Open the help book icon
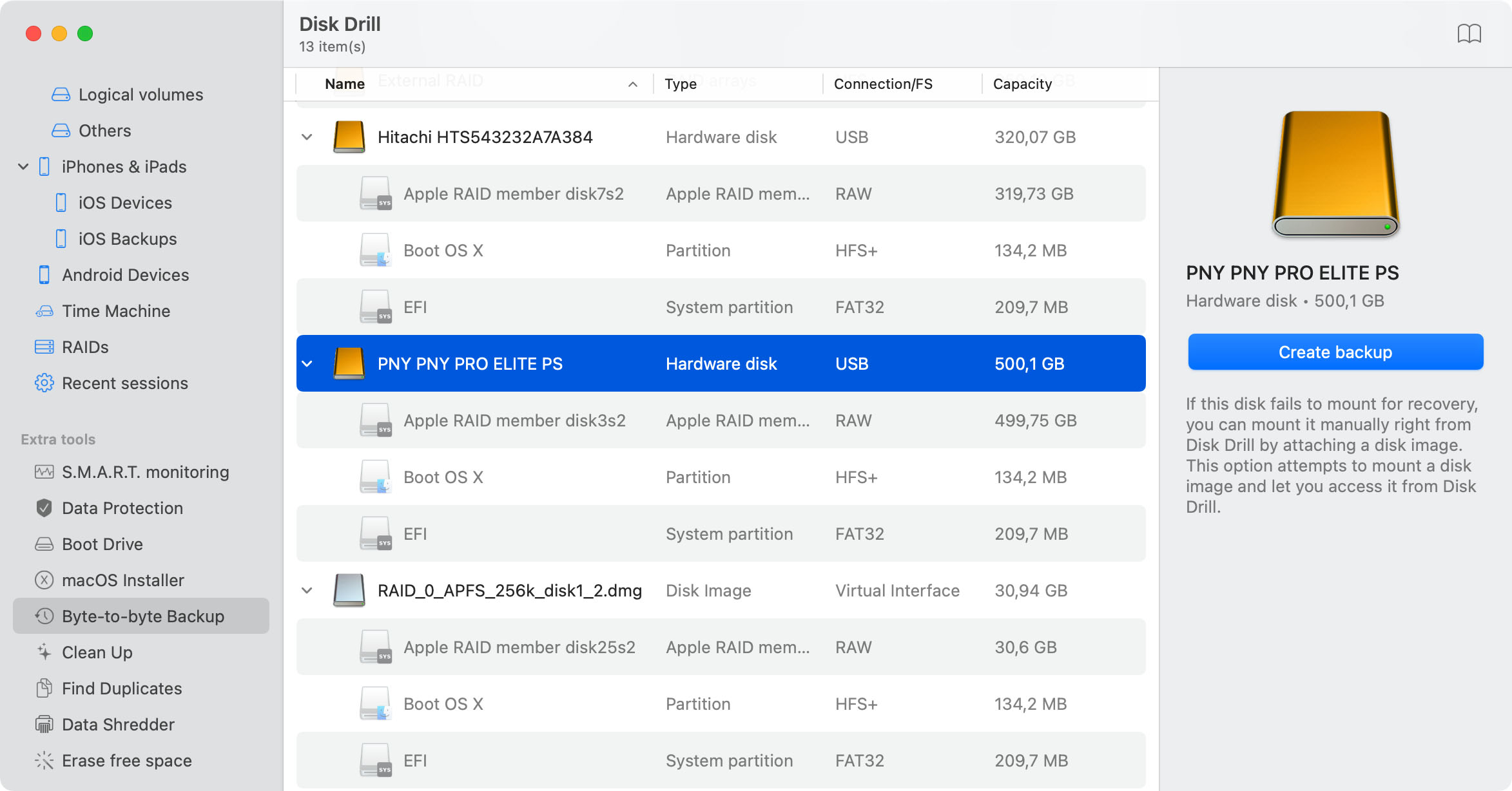 click(1469, 33)
